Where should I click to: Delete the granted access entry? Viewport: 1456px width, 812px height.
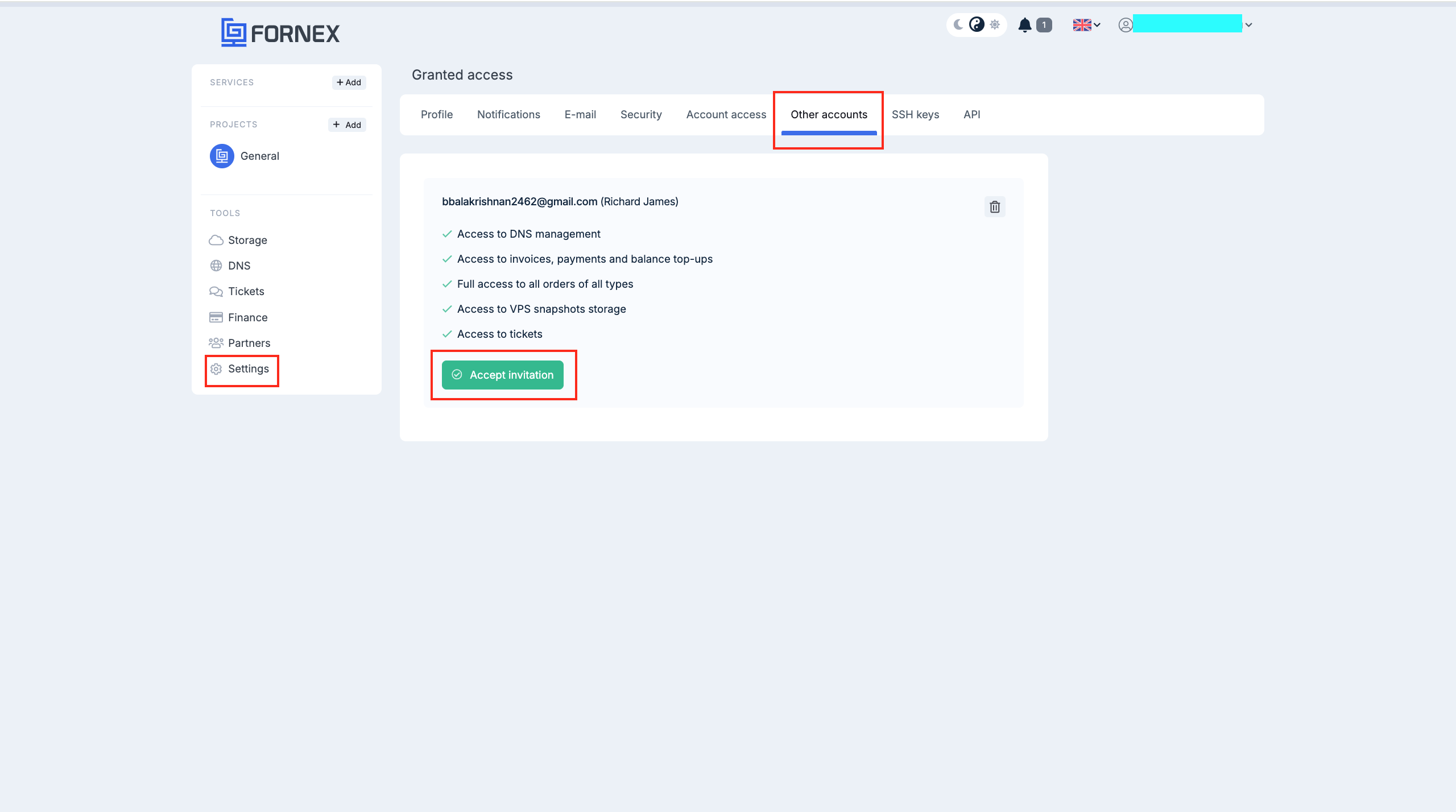[x=994, y=206]
